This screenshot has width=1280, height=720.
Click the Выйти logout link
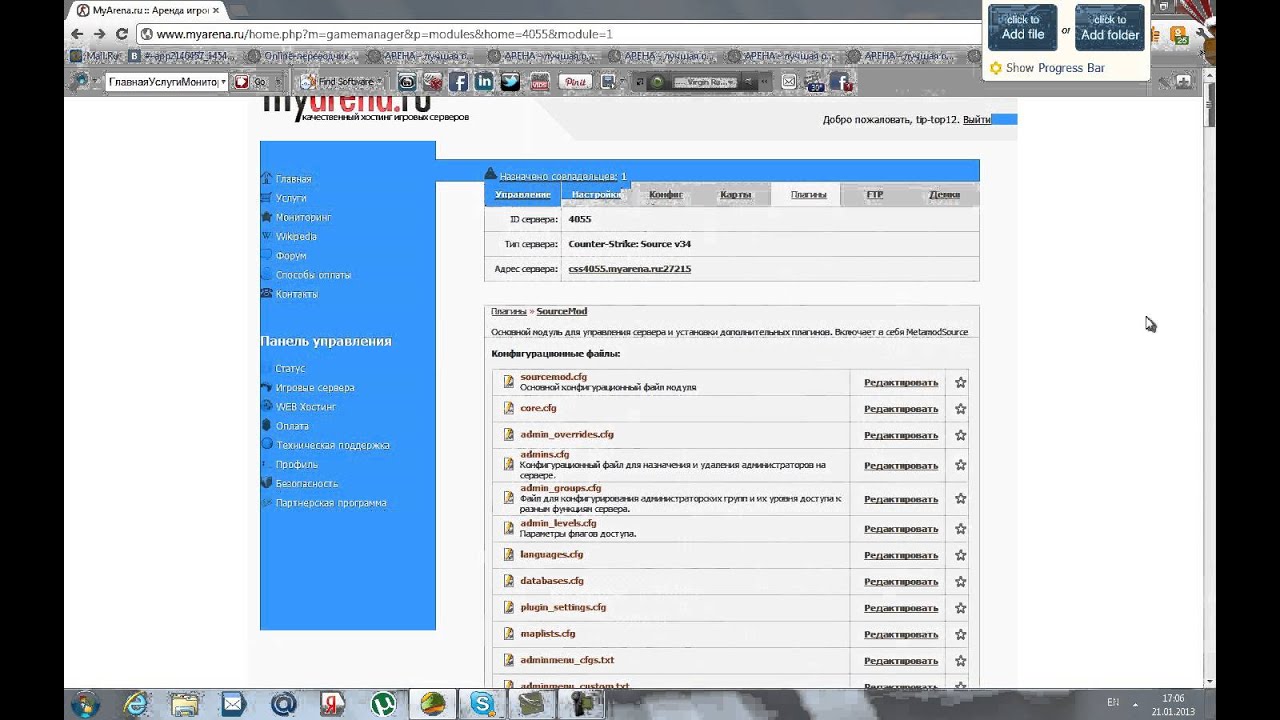[x=977, y=120]
